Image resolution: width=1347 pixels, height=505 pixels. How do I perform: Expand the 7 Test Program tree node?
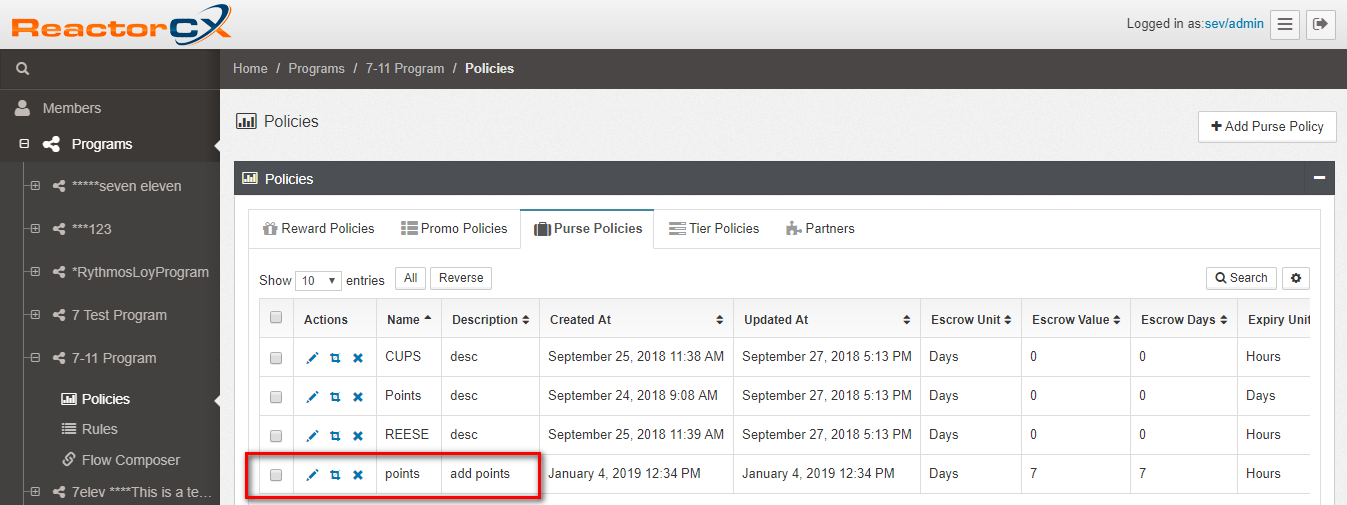[x=35, y=315]
